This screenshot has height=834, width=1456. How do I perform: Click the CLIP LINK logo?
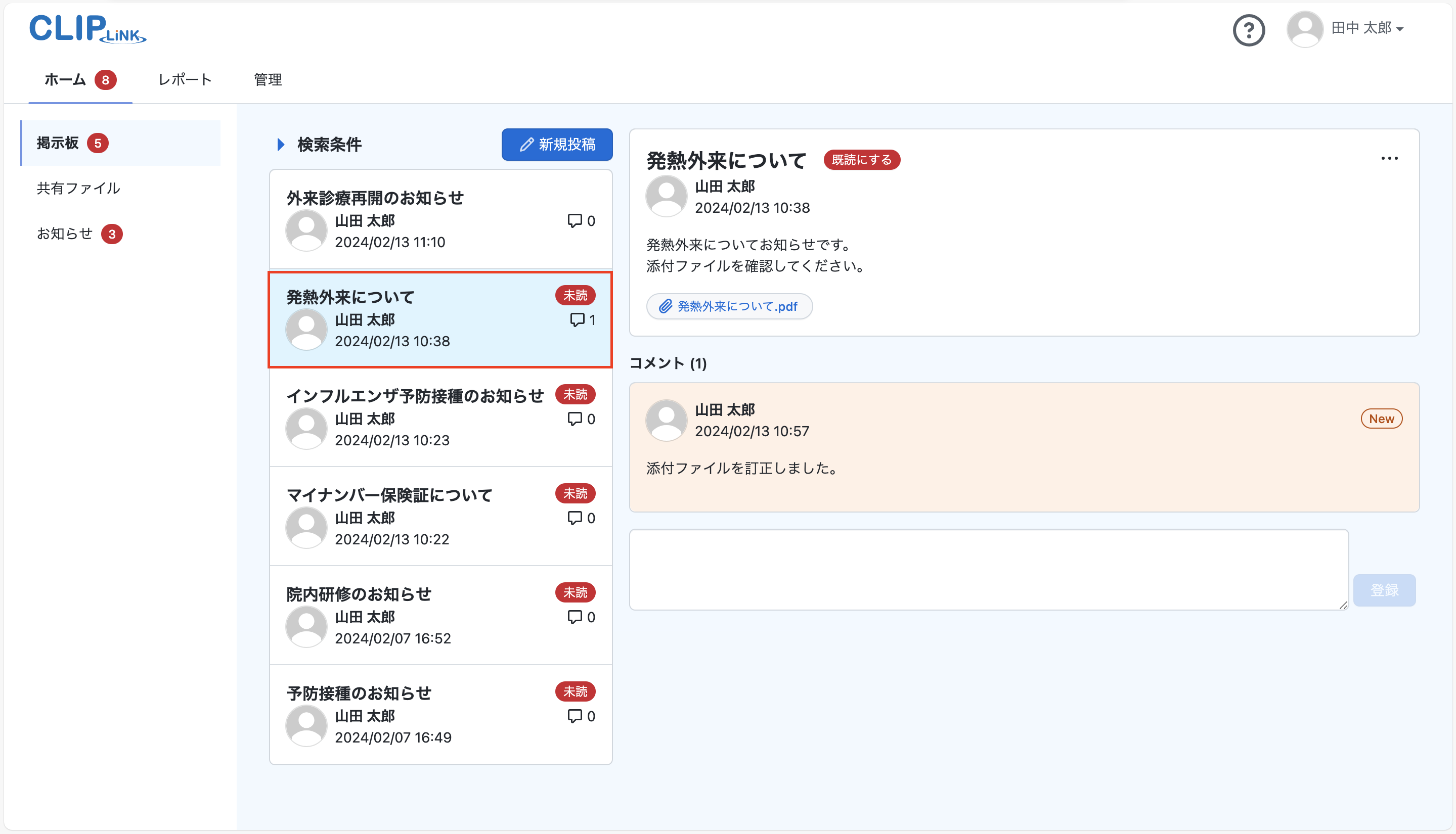87,29
